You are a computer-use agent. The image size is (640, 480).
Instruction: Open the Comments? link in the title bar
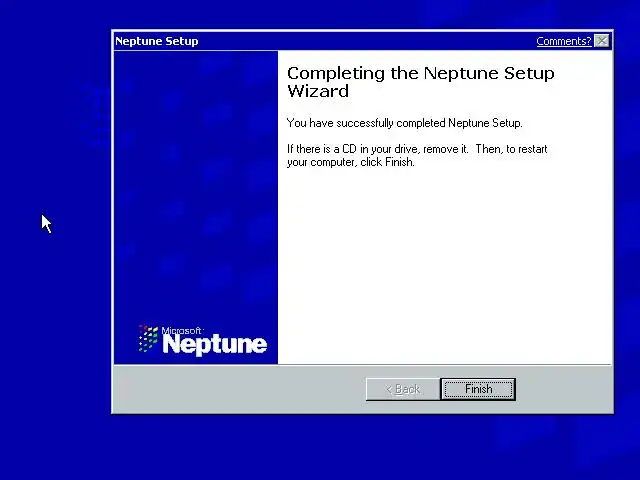[x=564, y=41]
